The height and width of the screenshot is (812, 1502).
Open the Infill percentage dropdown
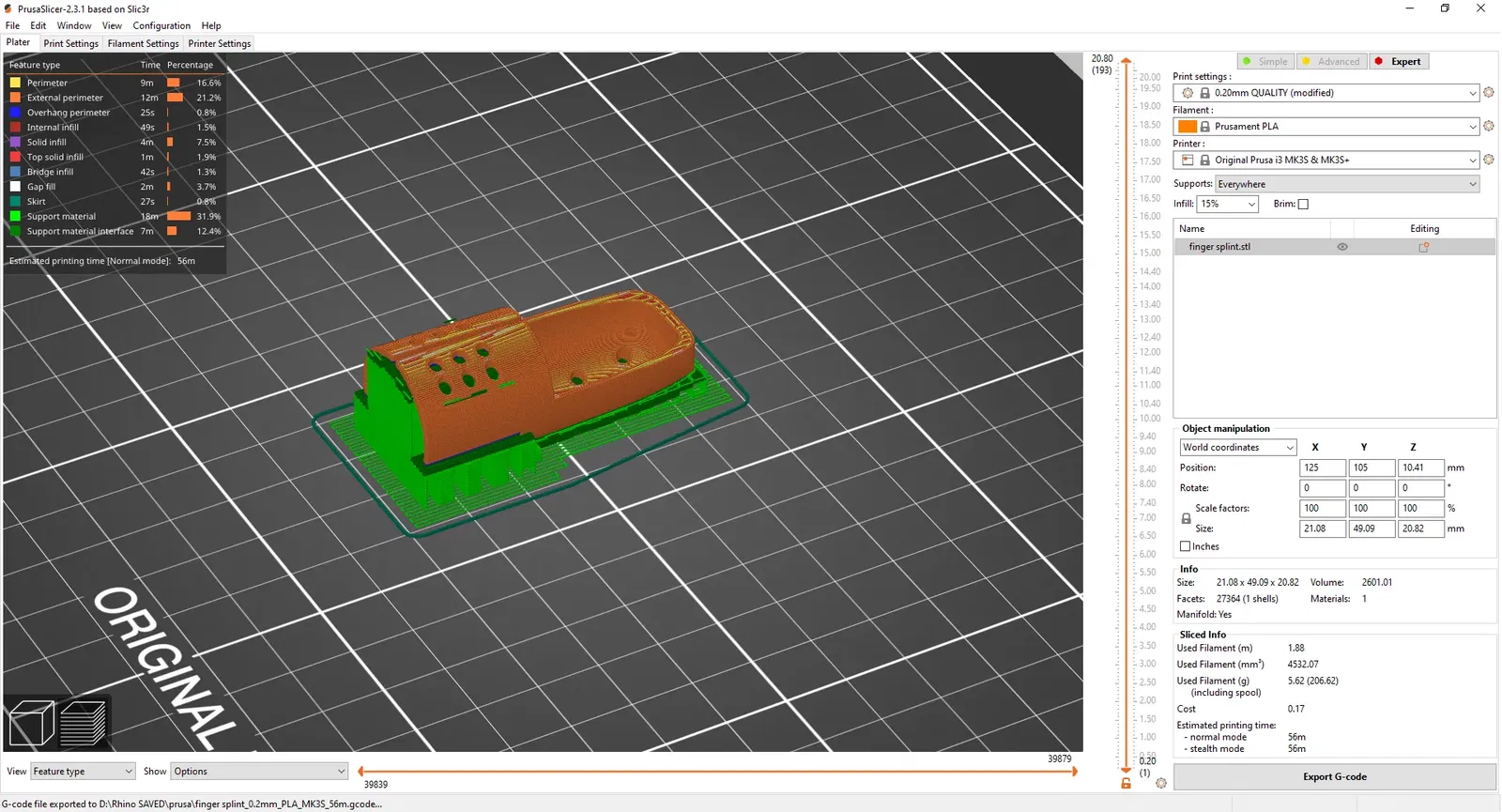tap(1228, 204)
